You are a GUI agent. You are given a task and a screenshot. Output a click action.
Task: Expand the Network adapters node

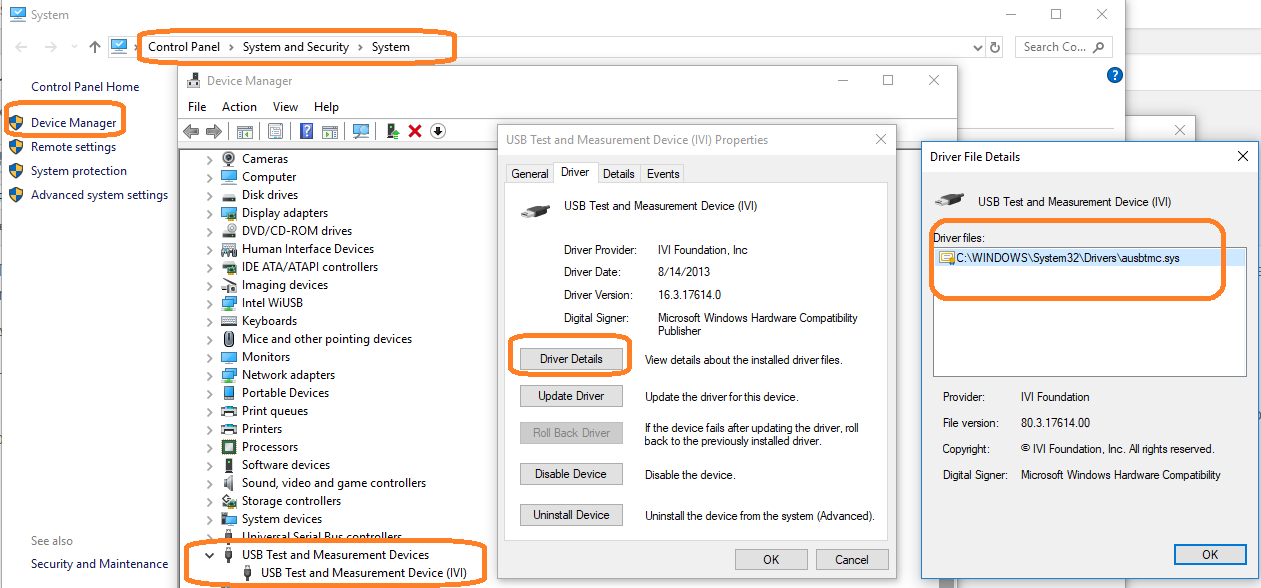tap(209, 375)
